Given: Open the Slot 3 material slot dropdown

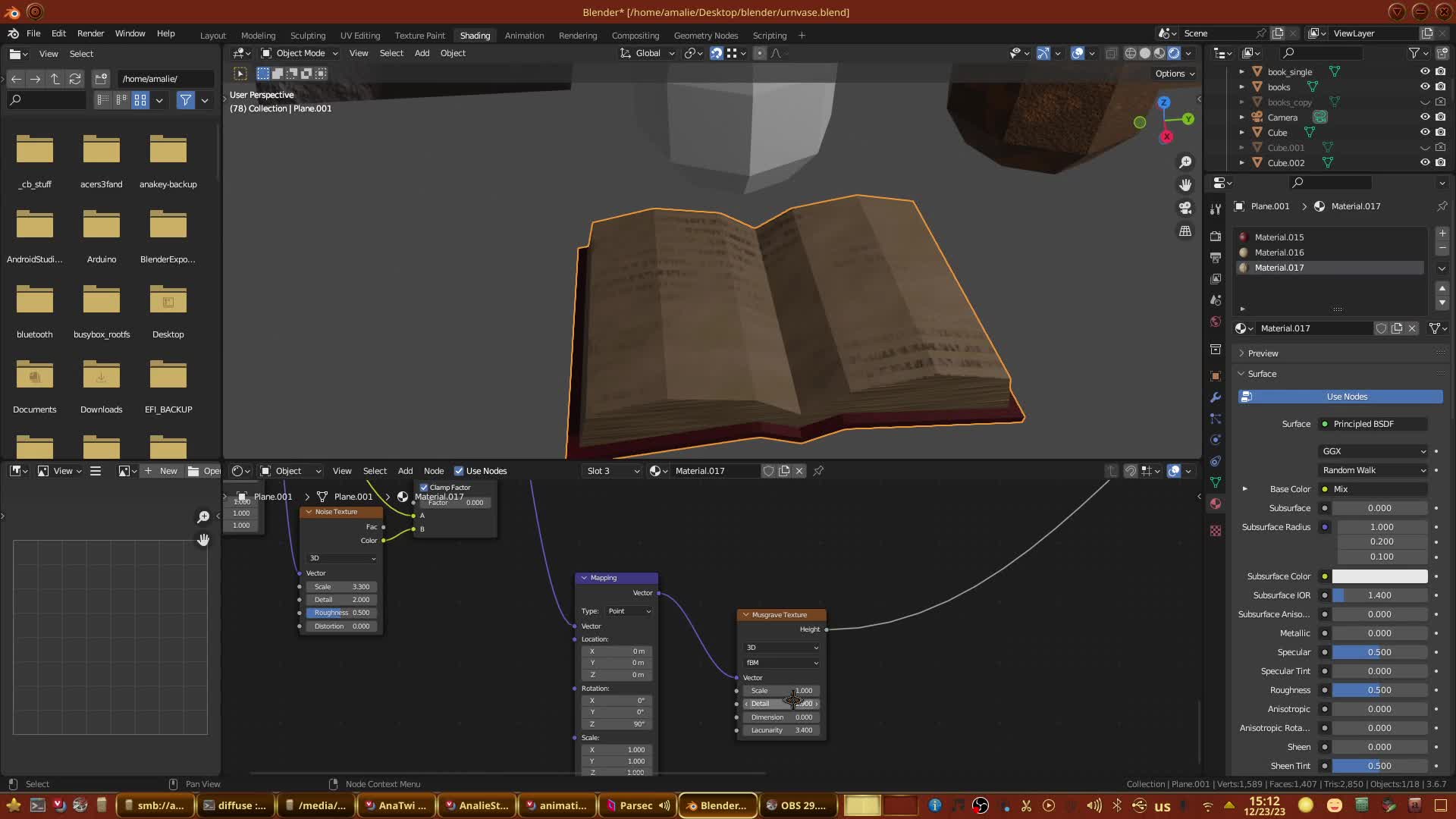Looking at the screenshot, I should click(x=613, y=471).
